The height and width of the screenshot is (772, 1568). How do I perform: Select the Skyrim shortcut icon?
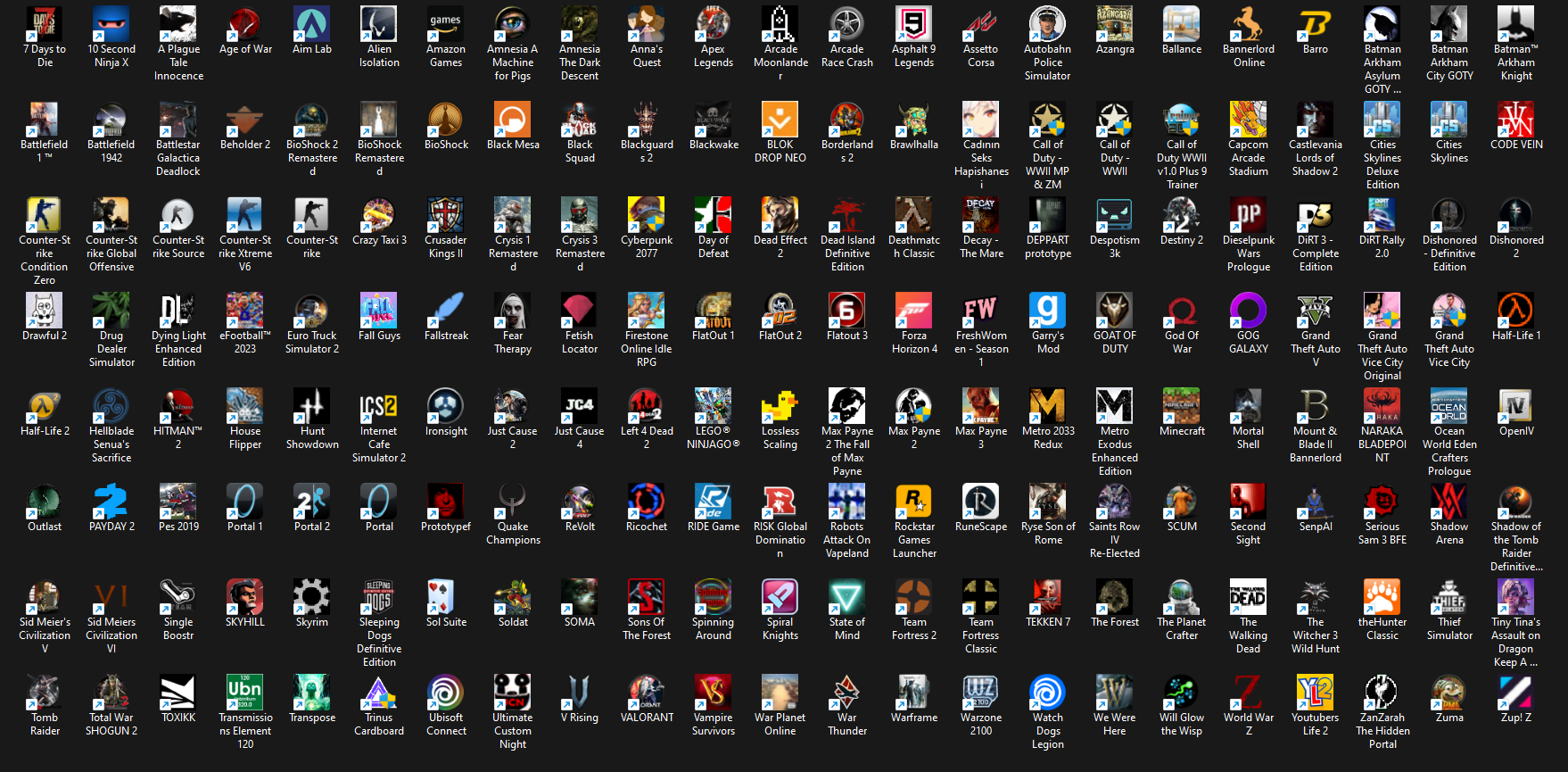pyautogui.click(x=312, y=597)
